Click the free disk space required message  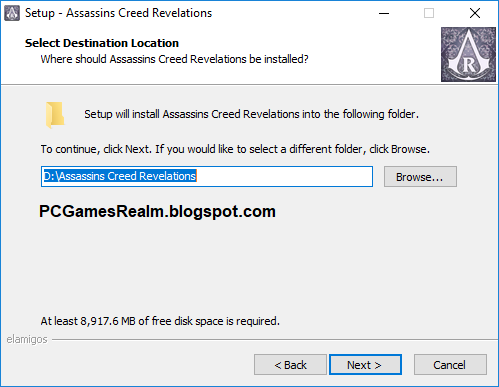160,321
